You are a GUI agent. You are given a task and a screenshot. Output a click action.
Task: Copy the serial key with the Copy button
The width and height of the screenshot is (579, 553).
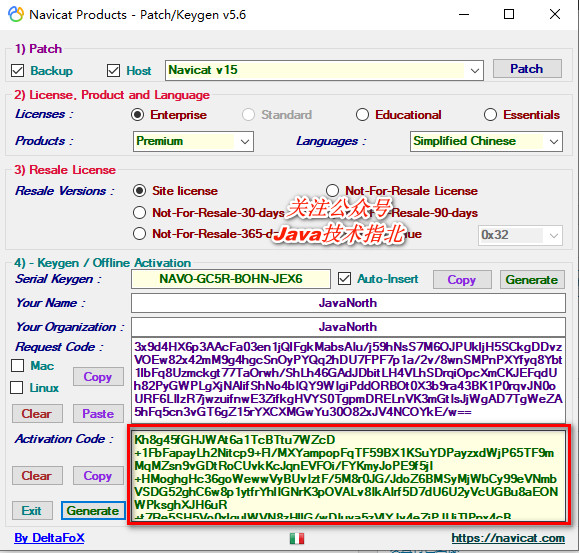(462, 279)
